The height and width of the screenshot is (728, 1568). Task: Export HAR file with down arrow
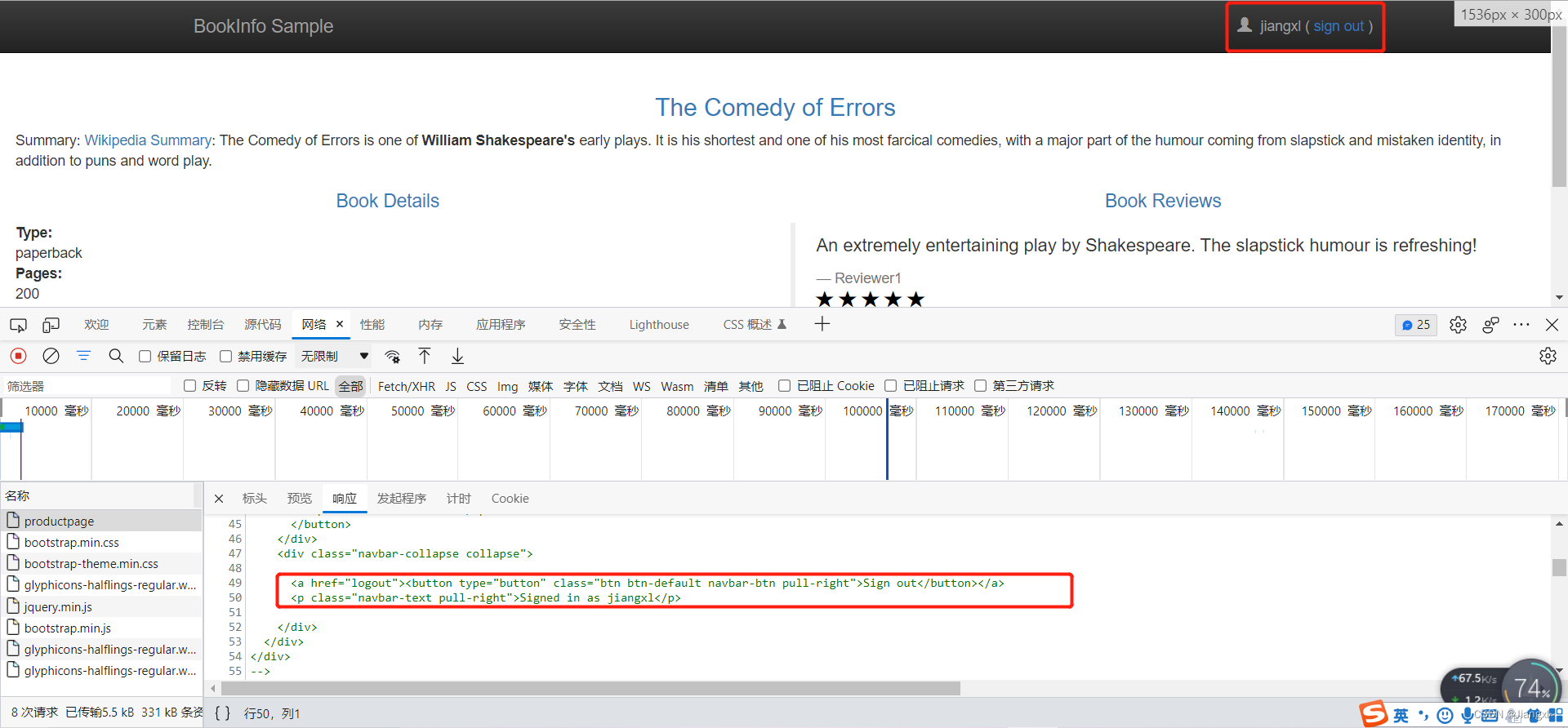tap(457, 356)
